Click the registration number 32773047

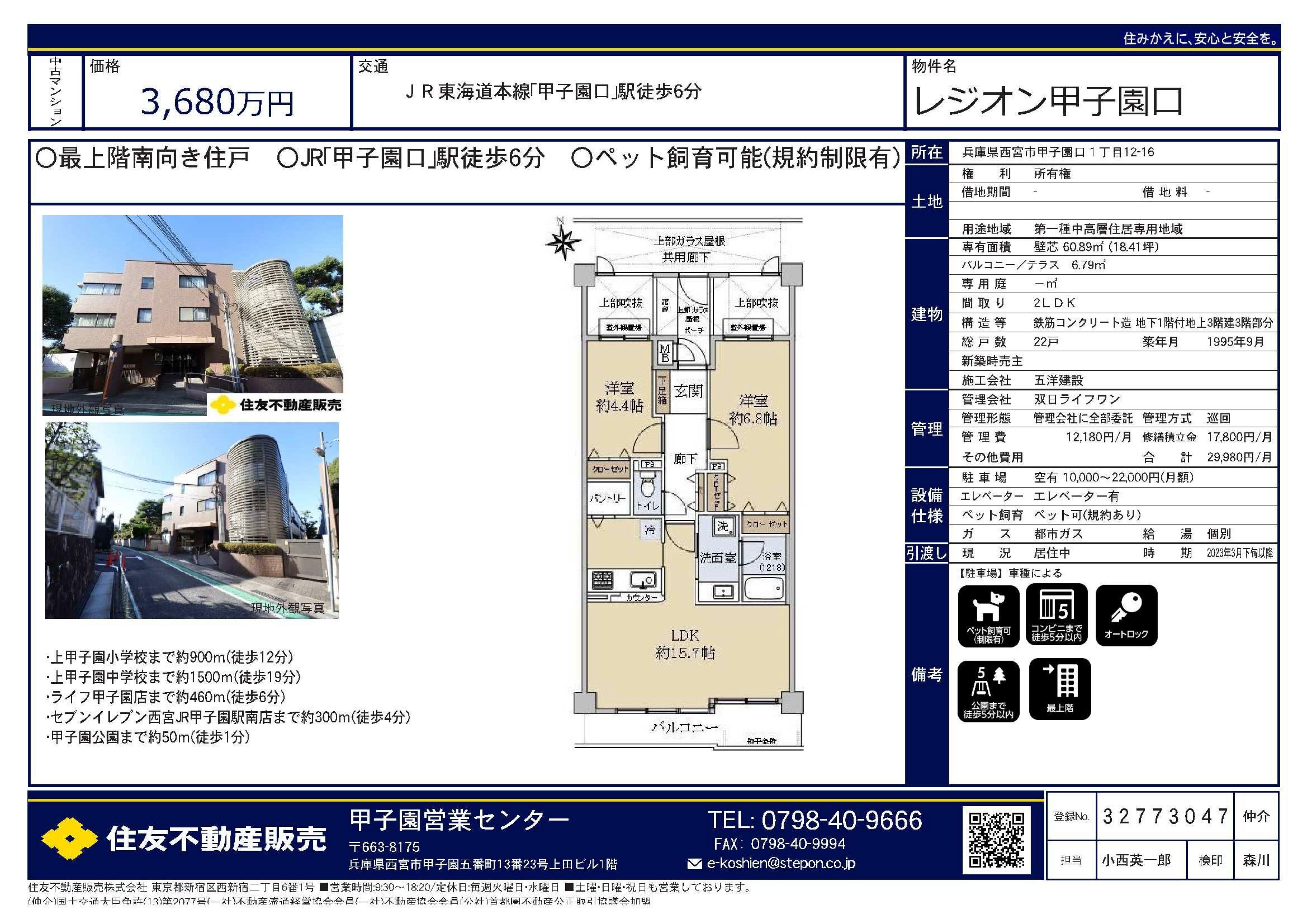coord(1165,816)
